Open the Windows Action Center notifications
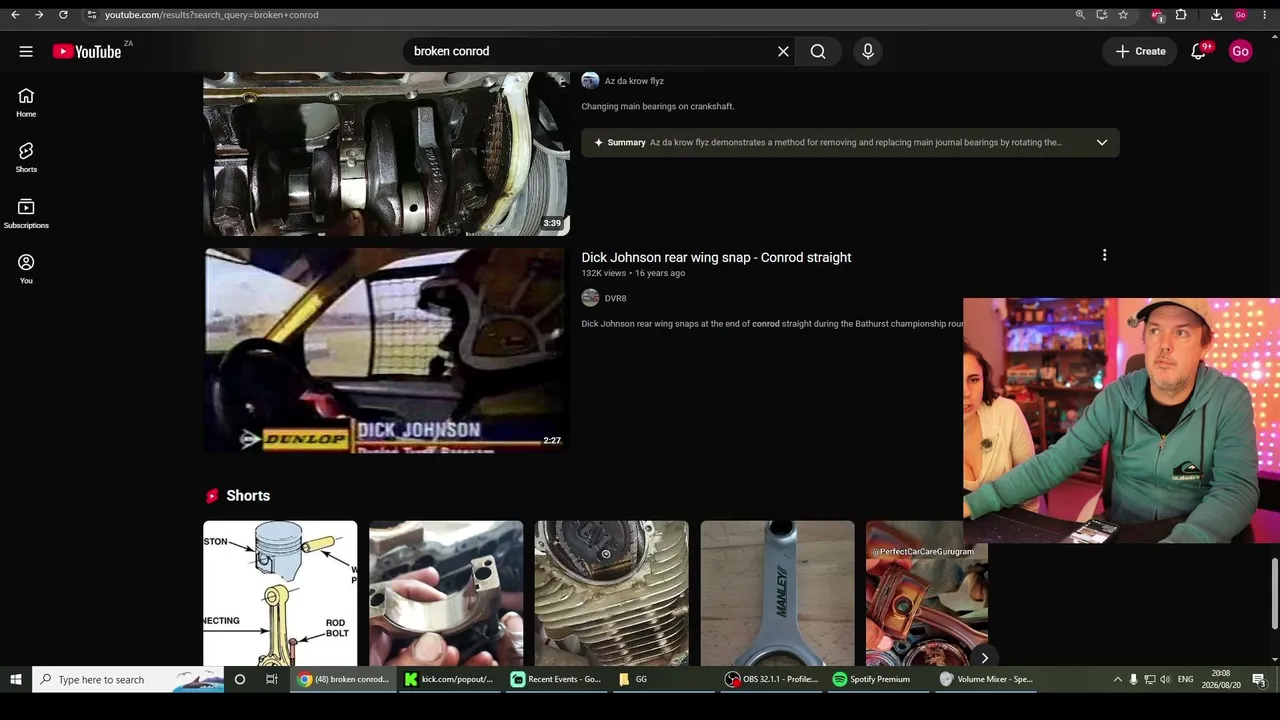The image size is (1280, 720). [1258, 680]
